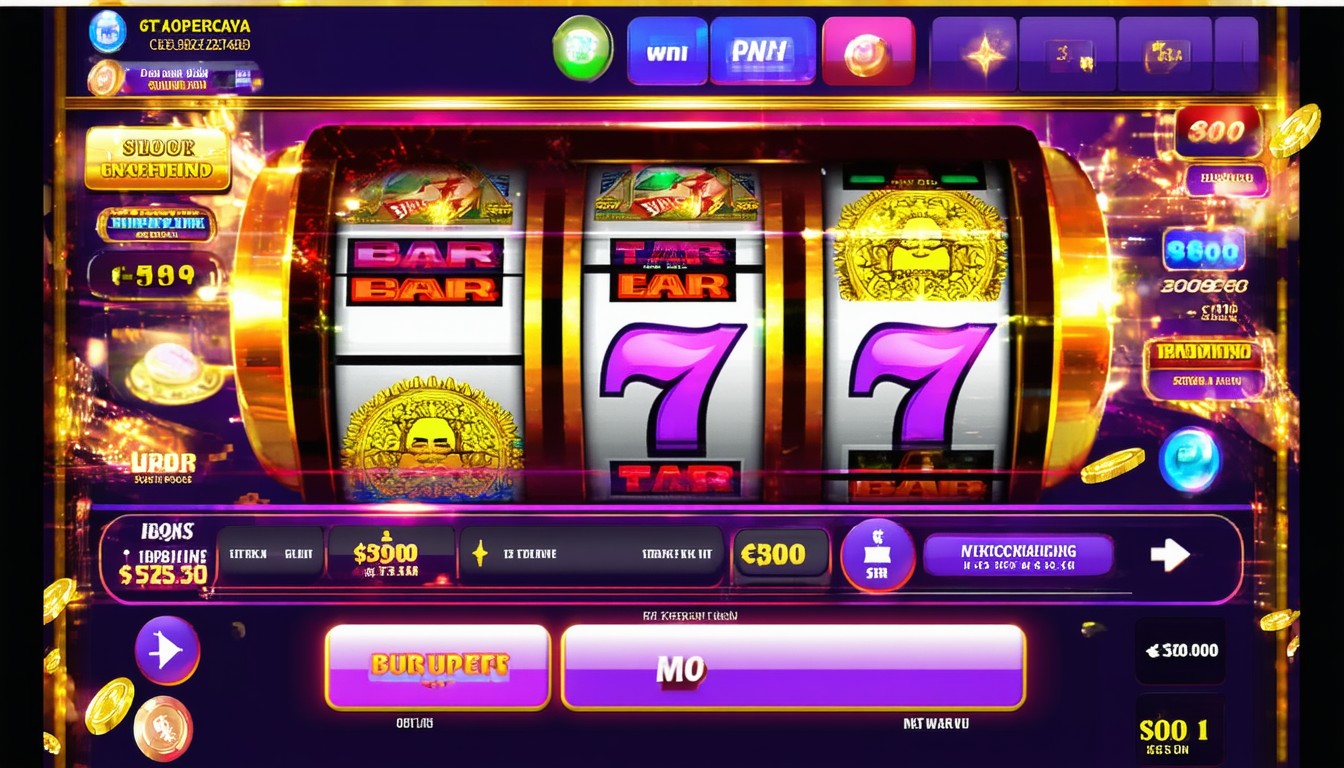Click the round purple coin button
Screen dimensions: 1344x768
click(x=877, y=555)
